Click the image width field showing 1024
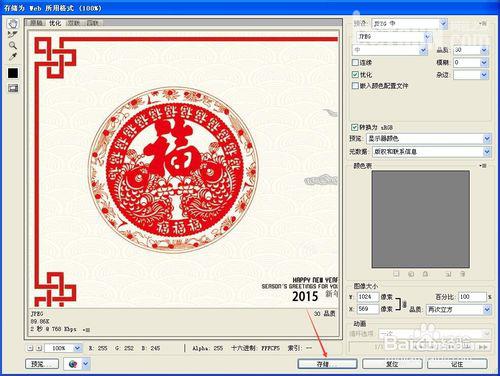500x376 pixels. coord(368,297)
